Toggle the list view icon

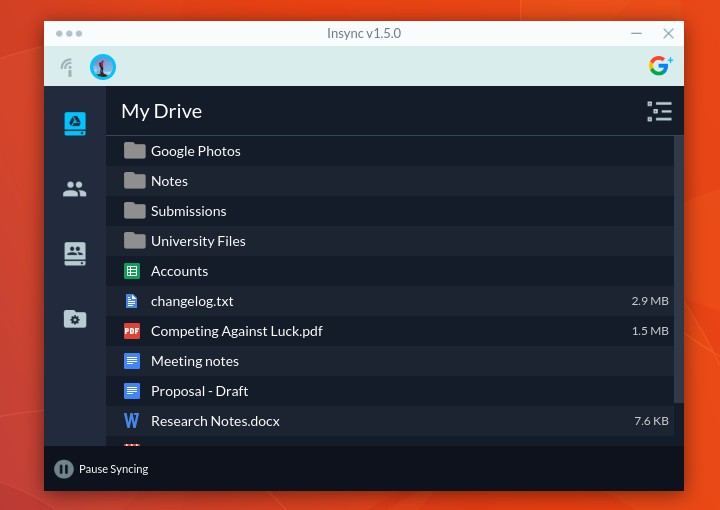[x=659, y=112]
